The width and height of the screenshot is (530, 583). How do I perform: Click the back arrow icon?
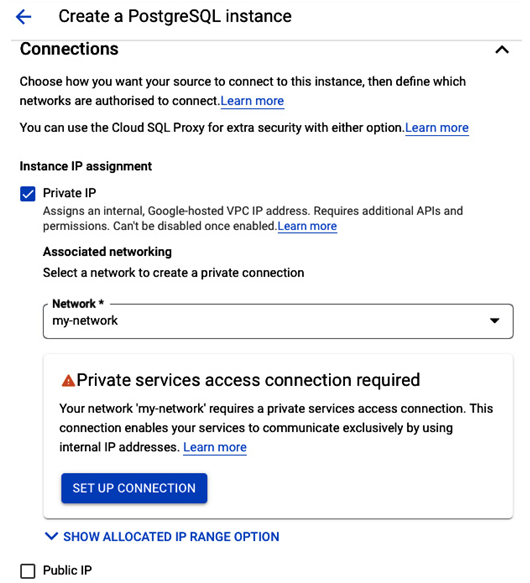pos(23,17)
